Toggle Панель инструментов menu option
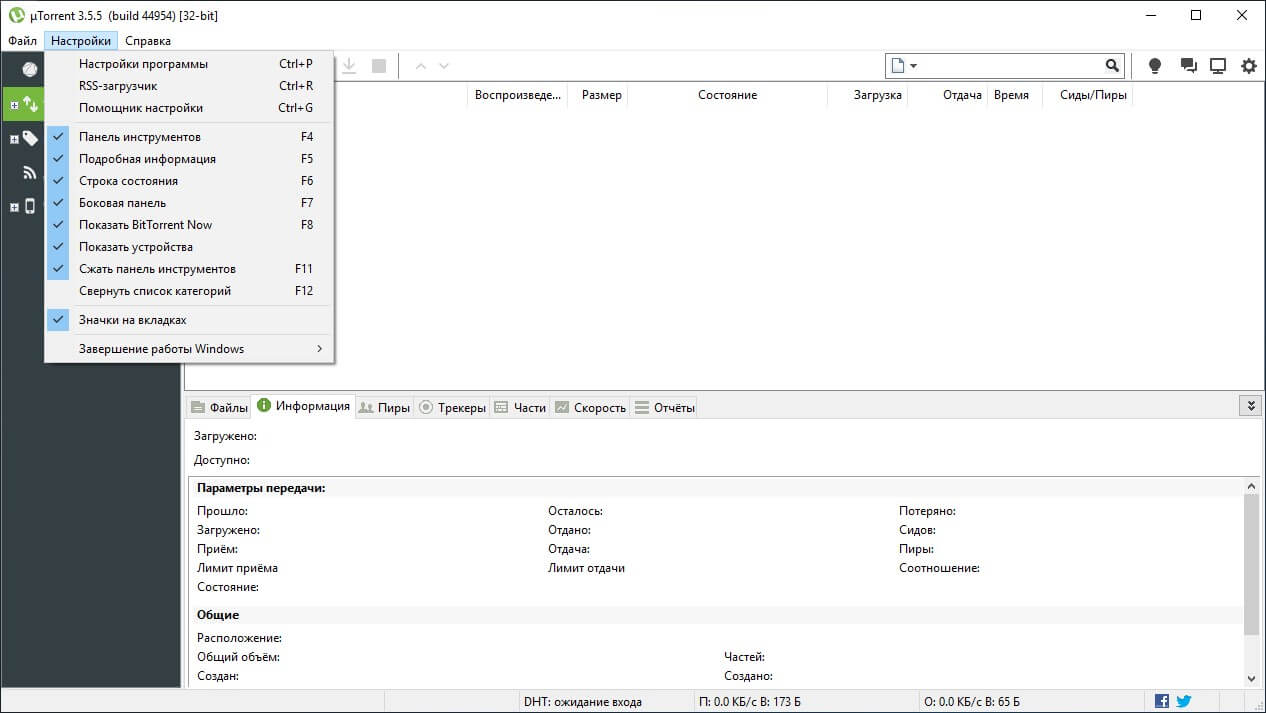Image resolution: width=1266 pixels, height=713 pixels. pos(189,137)
